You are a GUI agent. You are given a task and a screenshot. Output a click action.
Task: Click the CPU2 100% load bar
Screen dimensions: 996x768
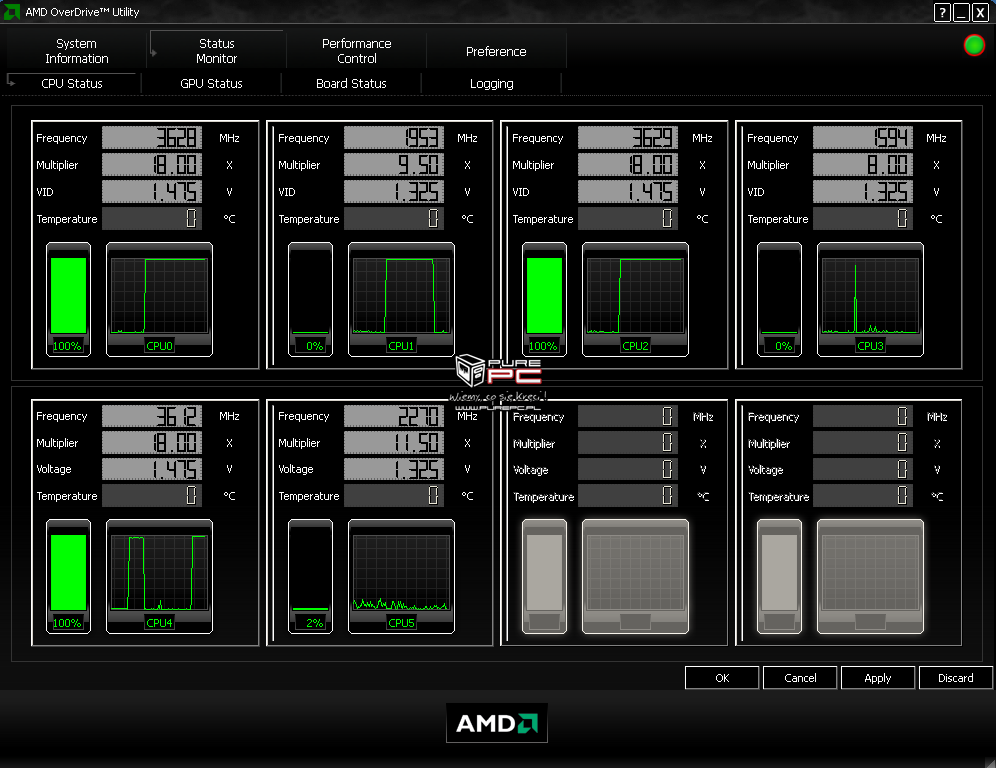(544, 299)
